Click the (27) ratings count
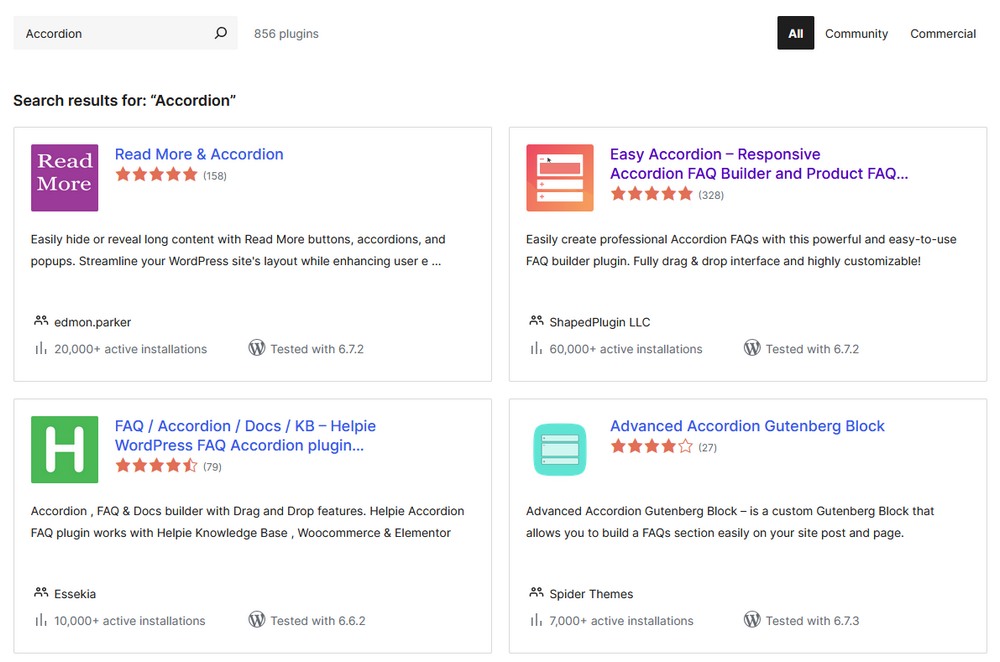The image size is (1000, 662). pyautogui.click(x=707, y=448)
